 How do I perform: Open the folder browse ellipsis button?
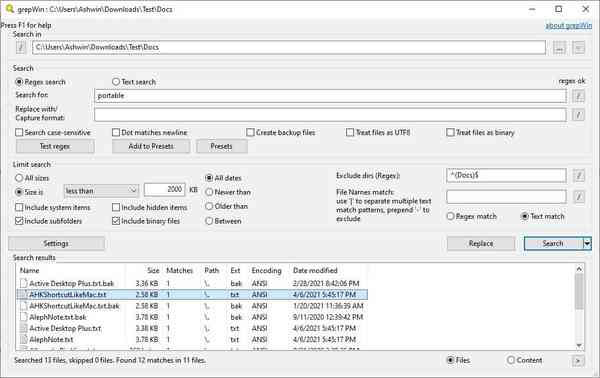559,47
